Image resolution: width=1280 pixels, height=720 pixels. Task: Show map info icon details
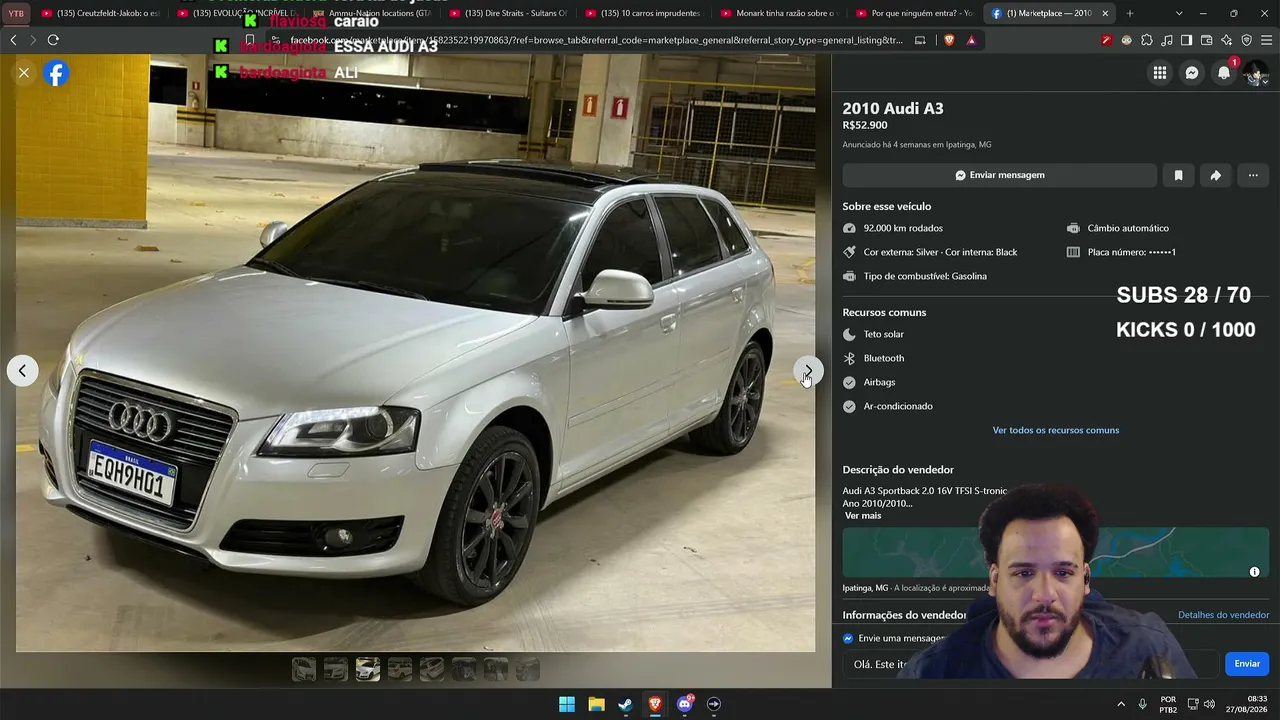(x=1254, y=572)
